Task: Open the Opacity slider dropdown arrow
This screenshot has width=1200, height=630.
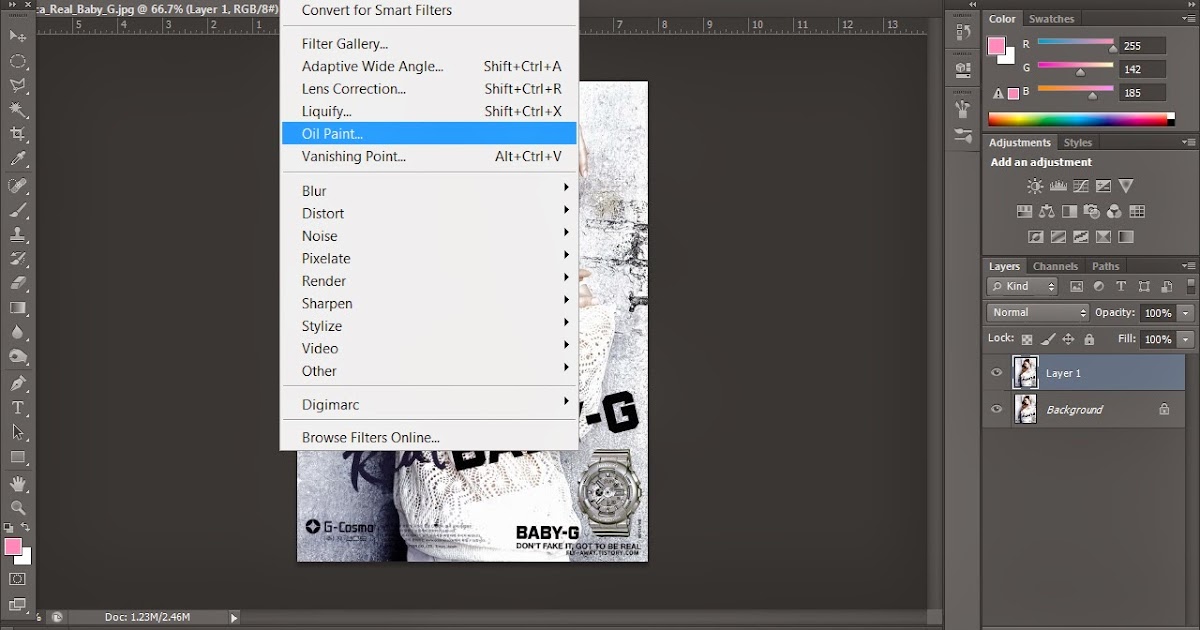Action: coord(1186,313)
